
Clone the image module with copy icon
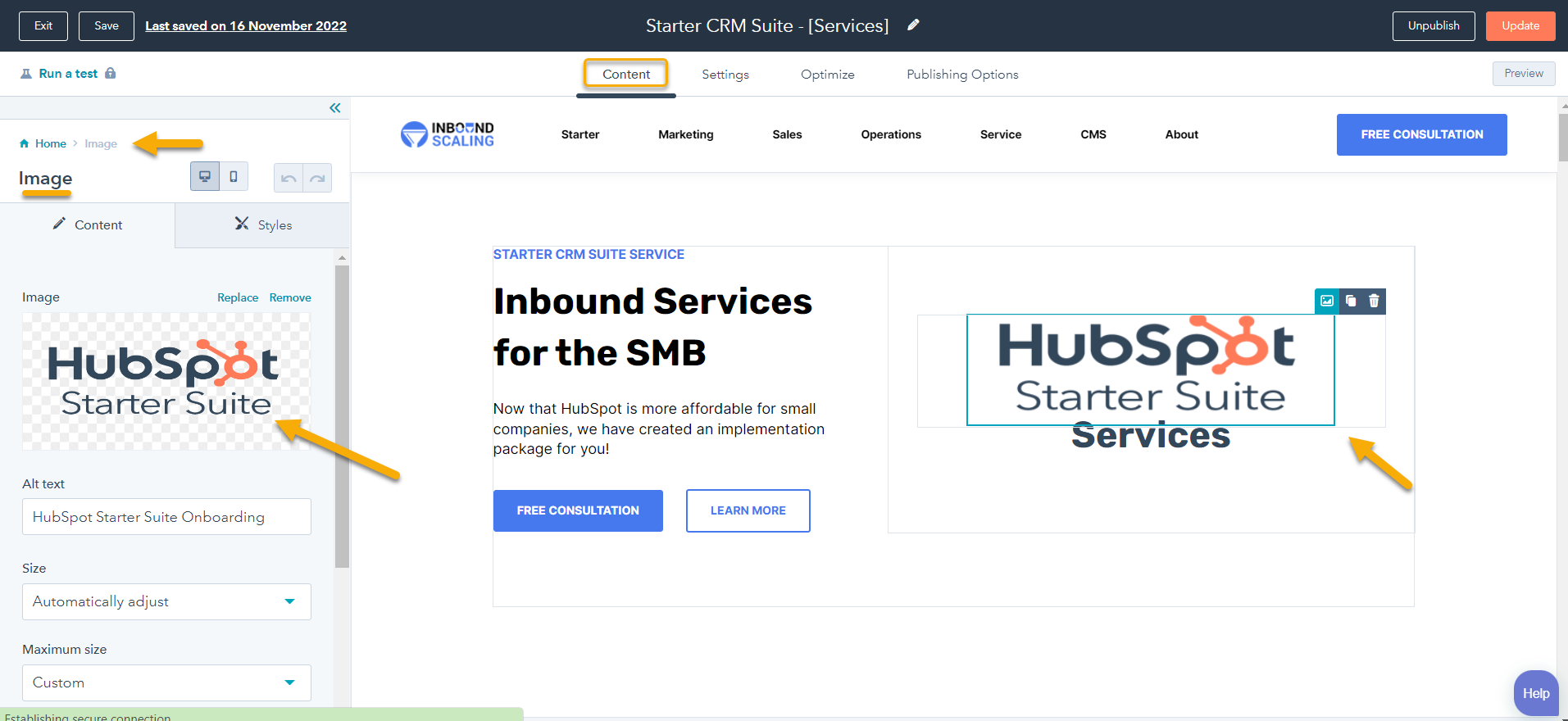pos(1351,301)
